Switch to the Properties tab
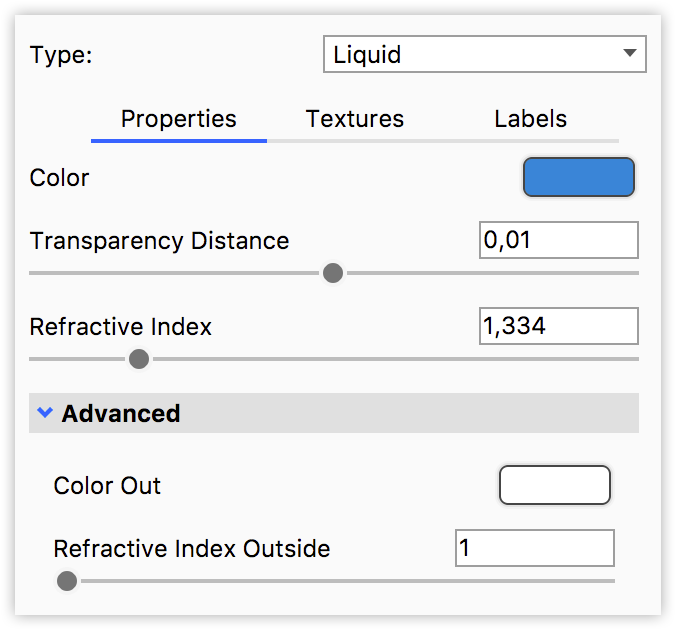The height and width of the screenshot is (630, 676). pos(179,120)
